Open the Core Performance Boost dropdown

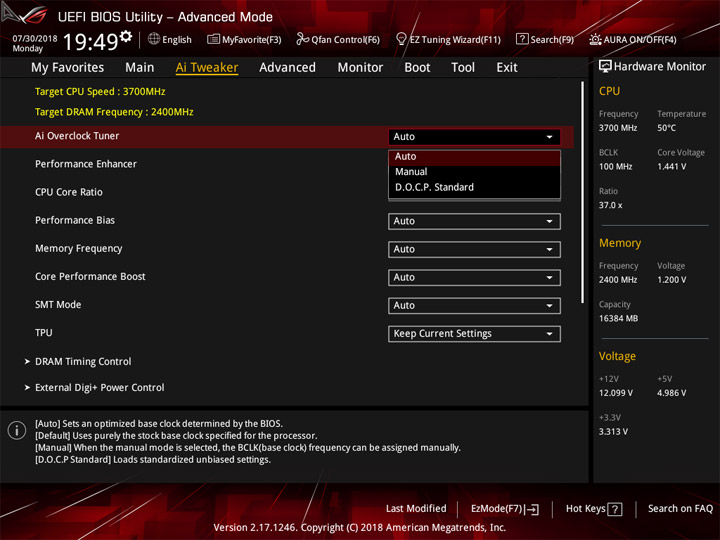(474, 277)
